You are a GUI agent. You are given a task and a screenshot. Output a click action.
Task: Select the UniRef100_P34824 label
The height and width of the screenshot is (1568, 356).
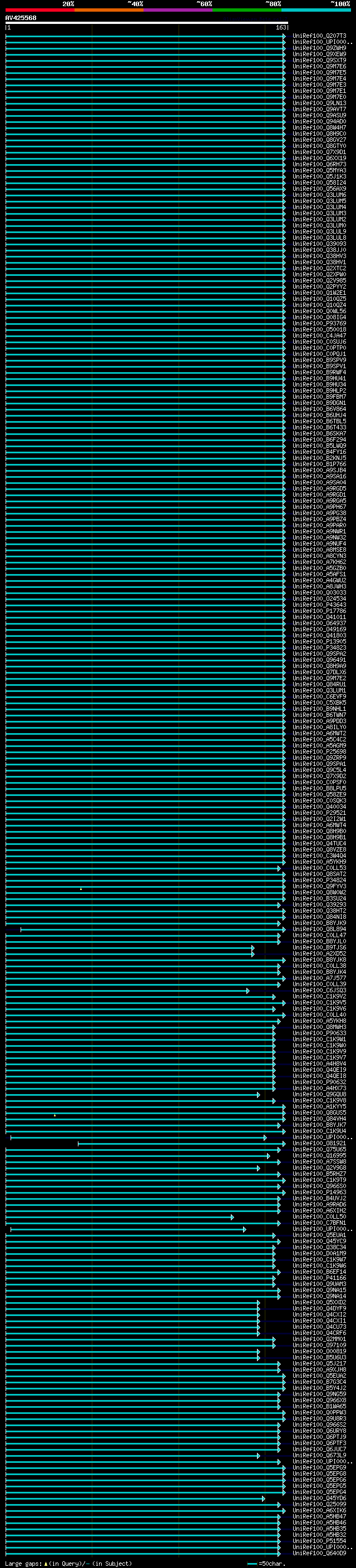click(x=319, y=880)
